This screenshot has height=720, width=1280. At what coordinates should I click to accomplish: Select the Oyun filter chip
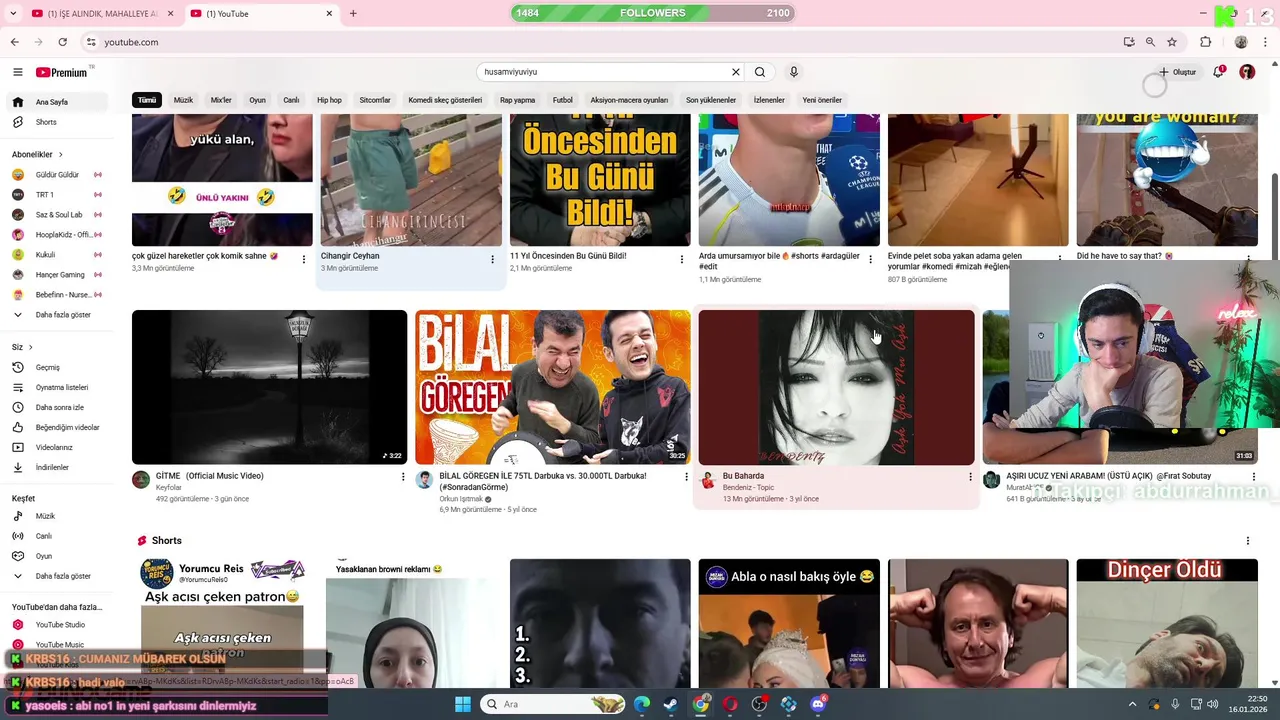[257, 100]
